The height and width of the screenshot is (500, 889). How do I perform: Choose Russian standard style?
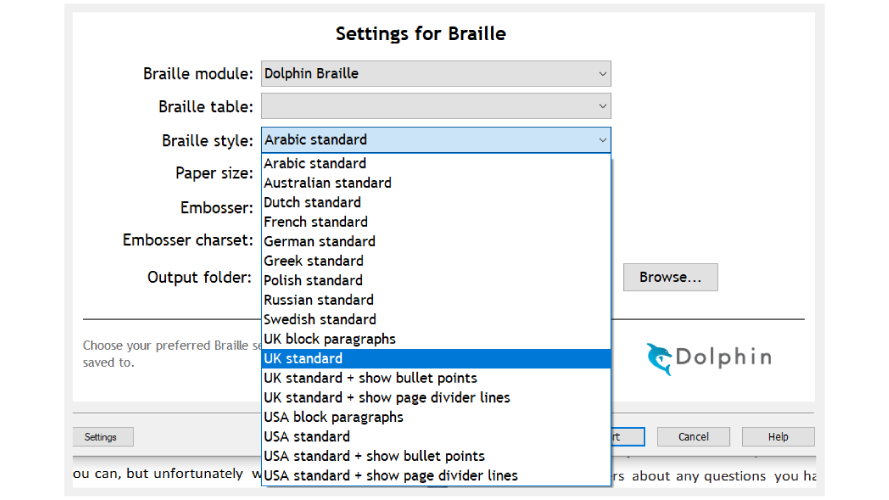point(318,300)
